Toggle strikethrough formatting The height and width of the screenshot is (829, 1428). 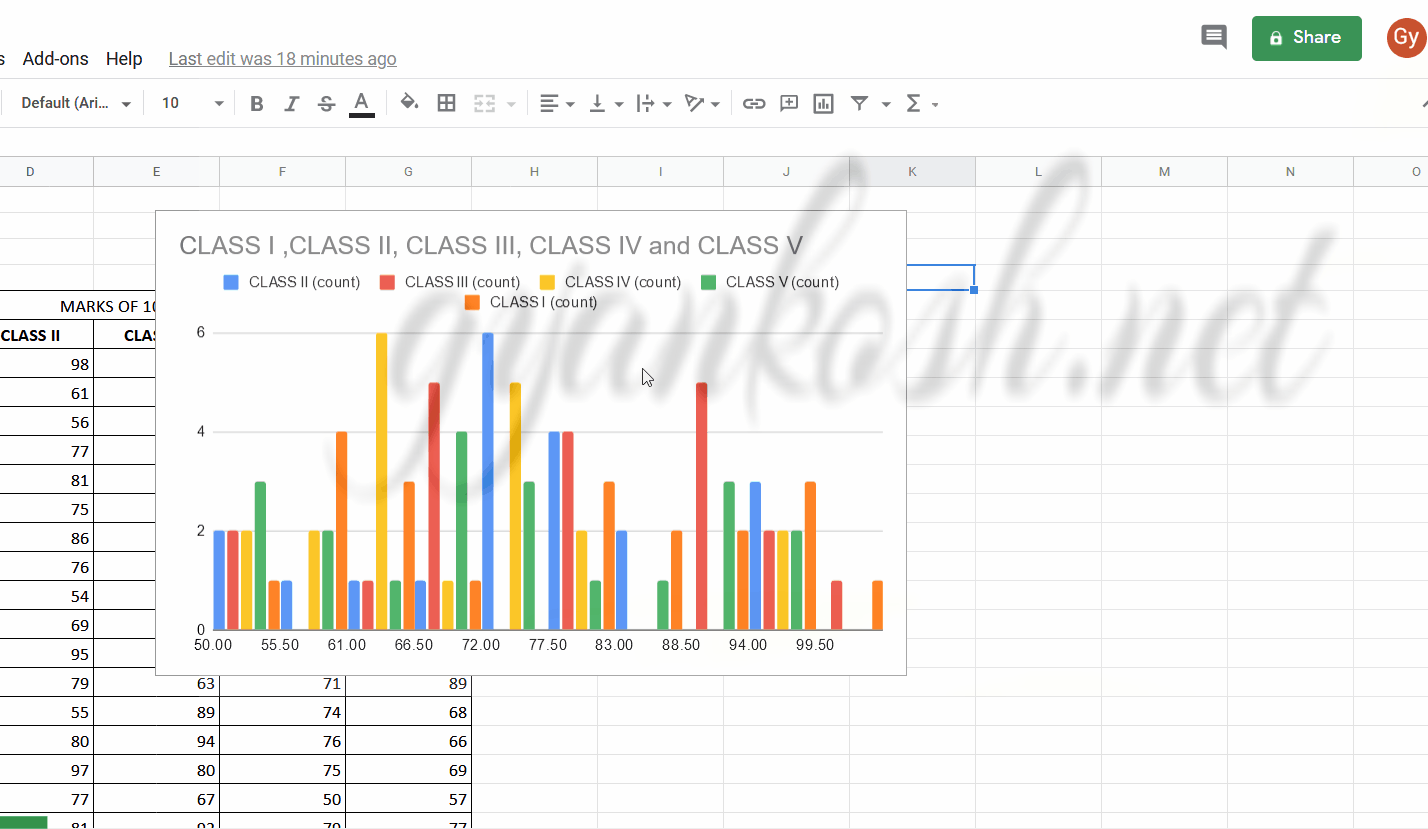pos(327,103)
